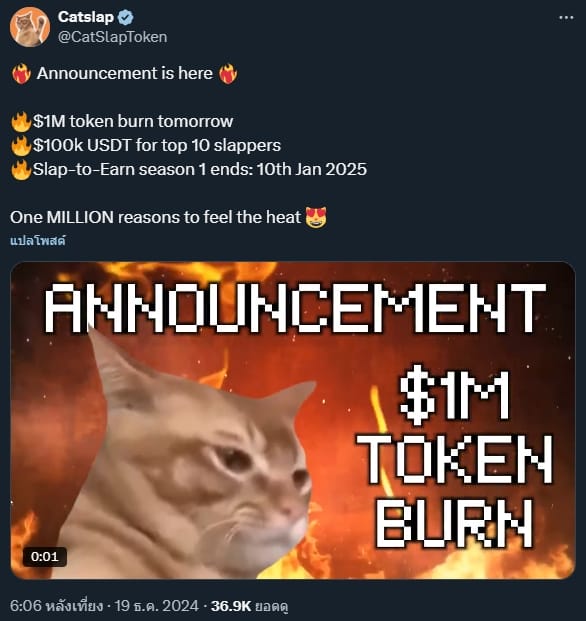Open the @CatSlapToken handle link
The height and width of the screenshot is (621, 586).
(112, 37)
